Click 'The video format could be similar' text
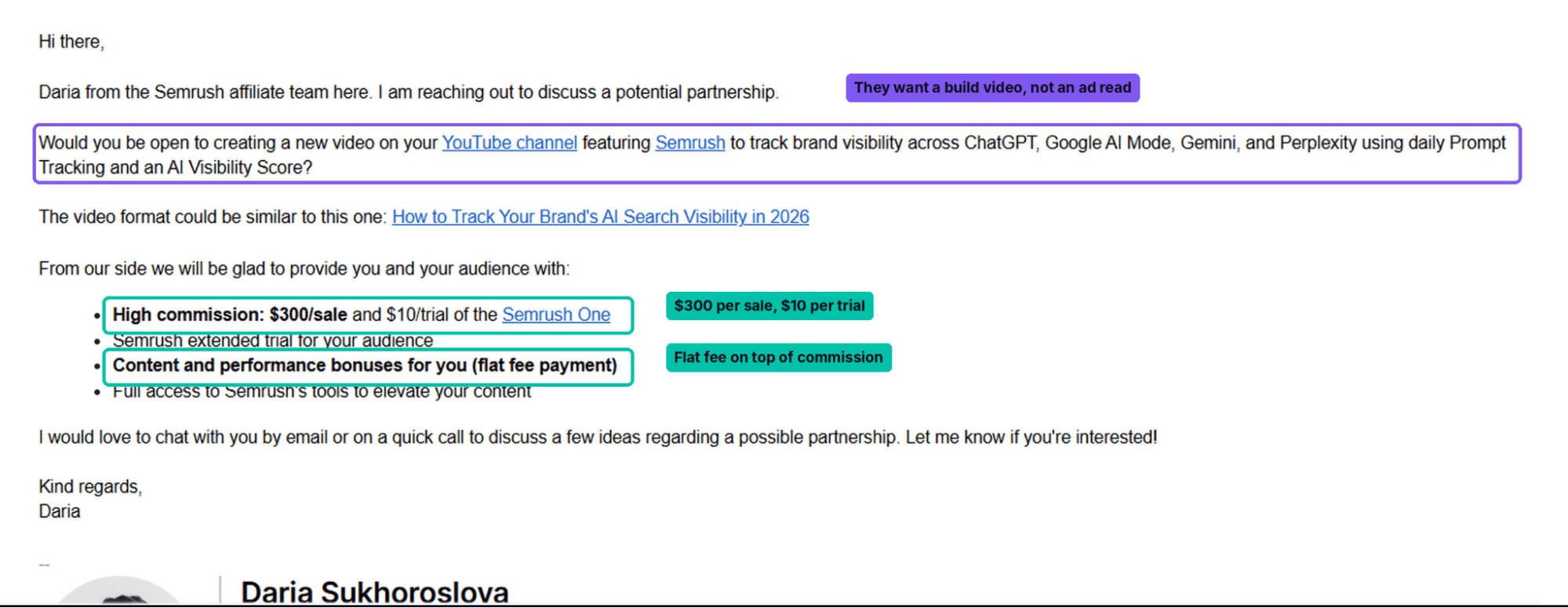 (213, 217)
